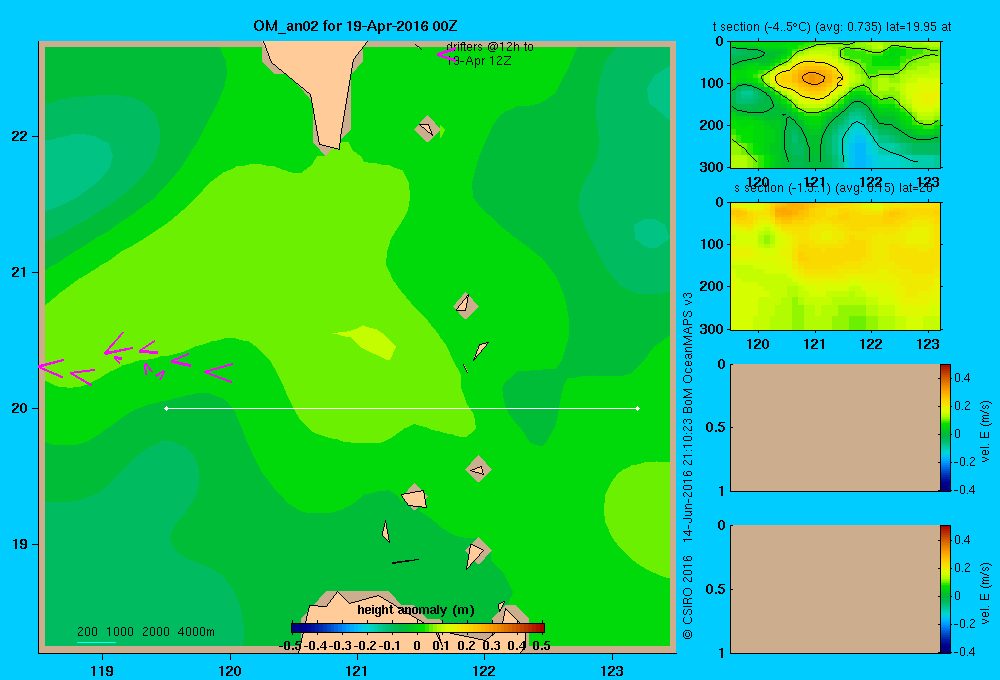Click the small island near latitude 22
This screenshot has width=1000, height=680.
[428, 129]
